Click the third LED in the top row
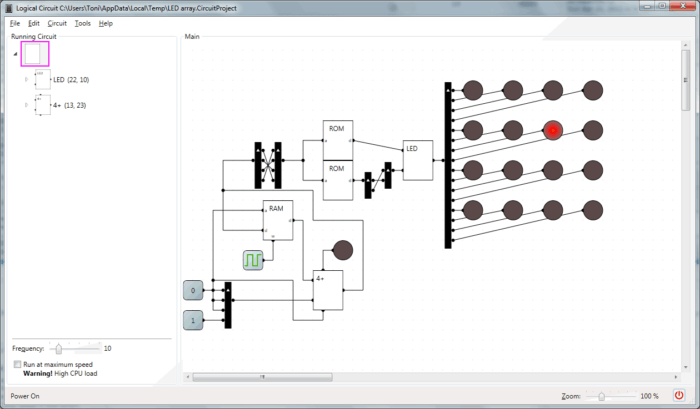The image size is (700, 409). click(553, 90)
